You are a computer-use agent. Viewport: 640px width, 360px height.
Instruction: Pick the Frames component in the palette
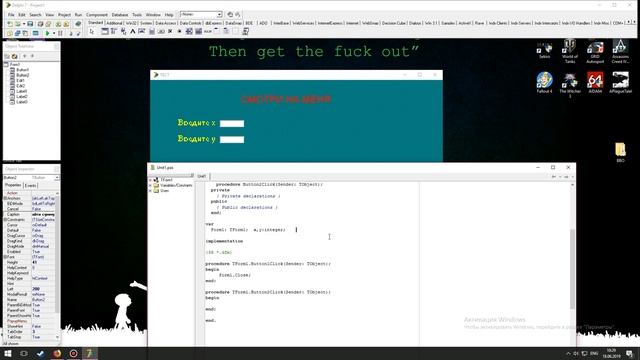pyautogui.click(x=104, y=31)
